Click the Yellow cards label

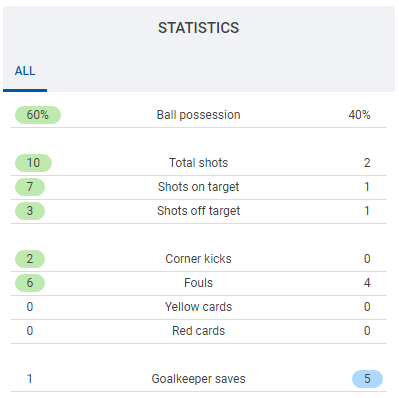pos(199,307)
